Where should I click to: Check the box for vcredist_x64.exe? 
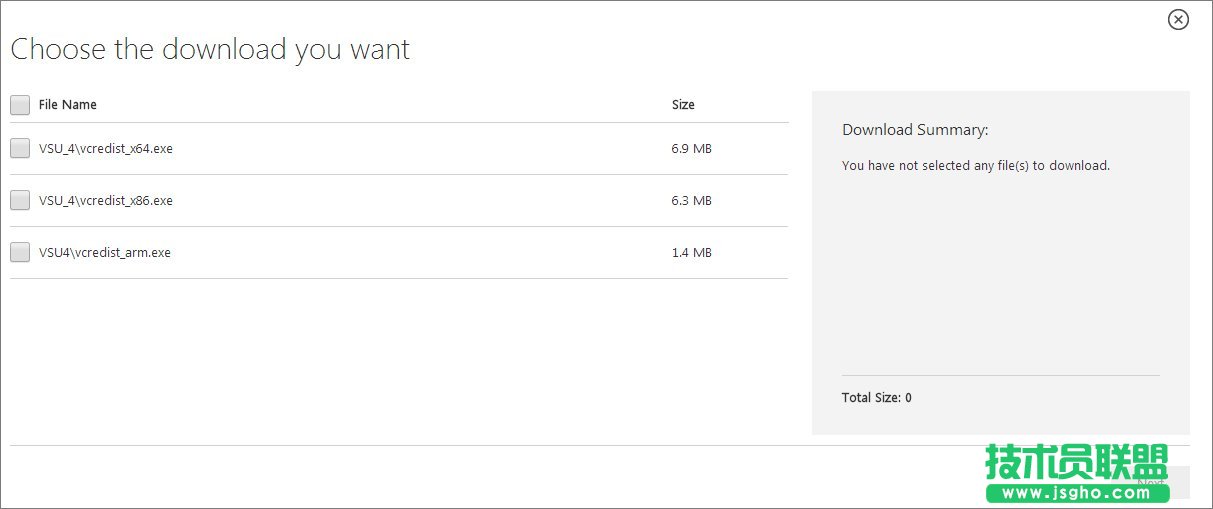point(20,149)
